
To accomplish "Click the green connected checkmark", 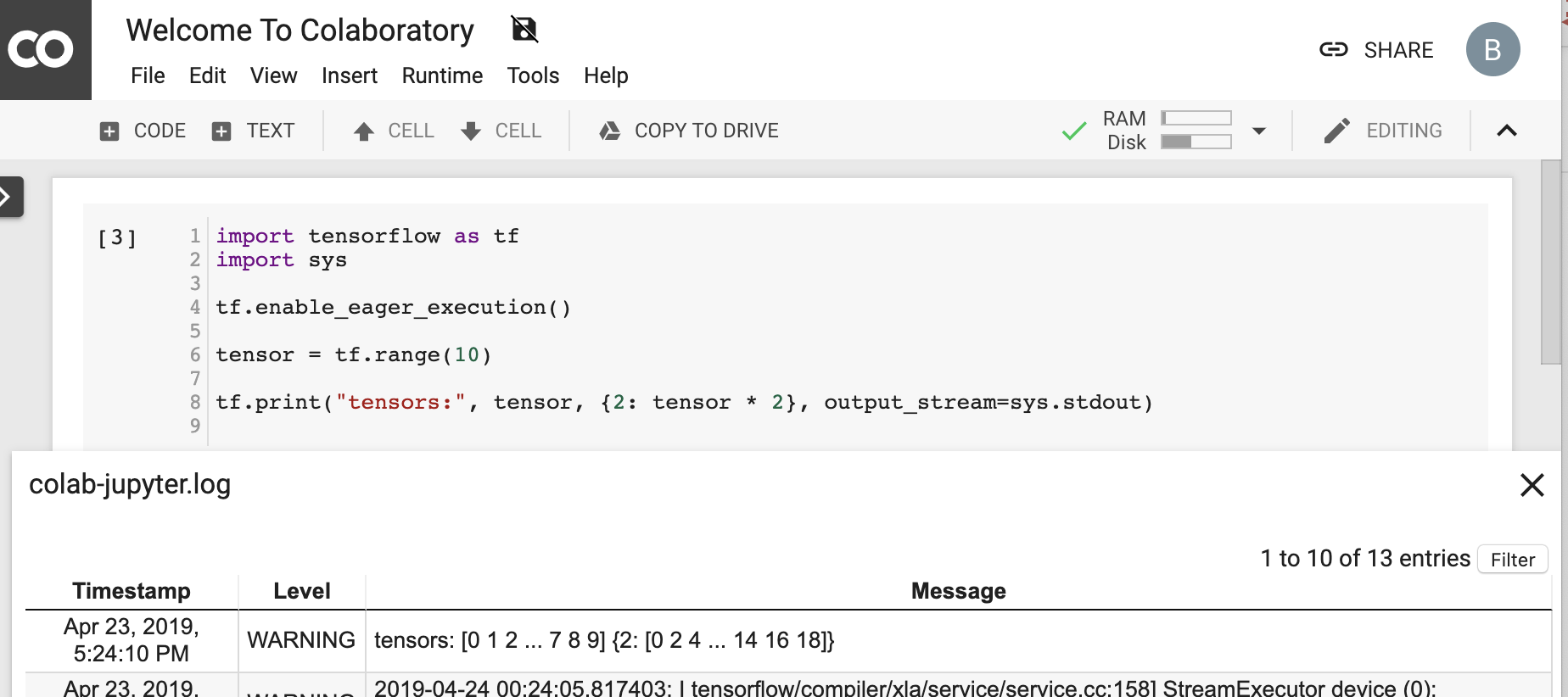I will tap(1074, 131).
